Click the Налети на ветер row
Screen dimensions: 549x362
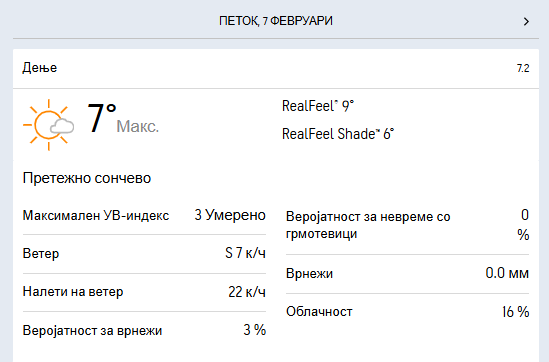pos(144,292)
